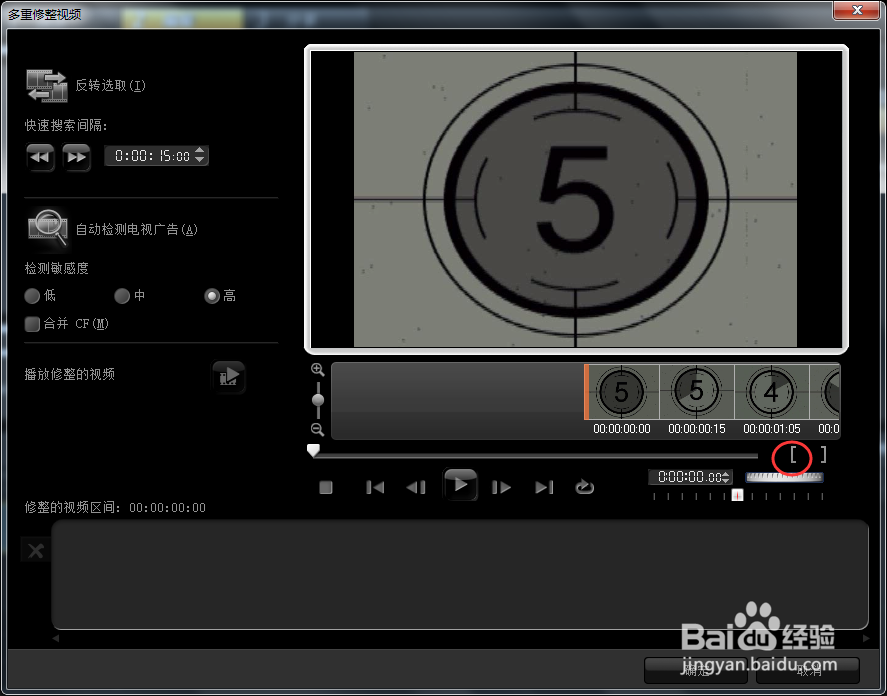This screenshot has width=887, height=696.
Task: Click the 确定 confirm button
Action: pyautogui.click(x=697, y=671)
